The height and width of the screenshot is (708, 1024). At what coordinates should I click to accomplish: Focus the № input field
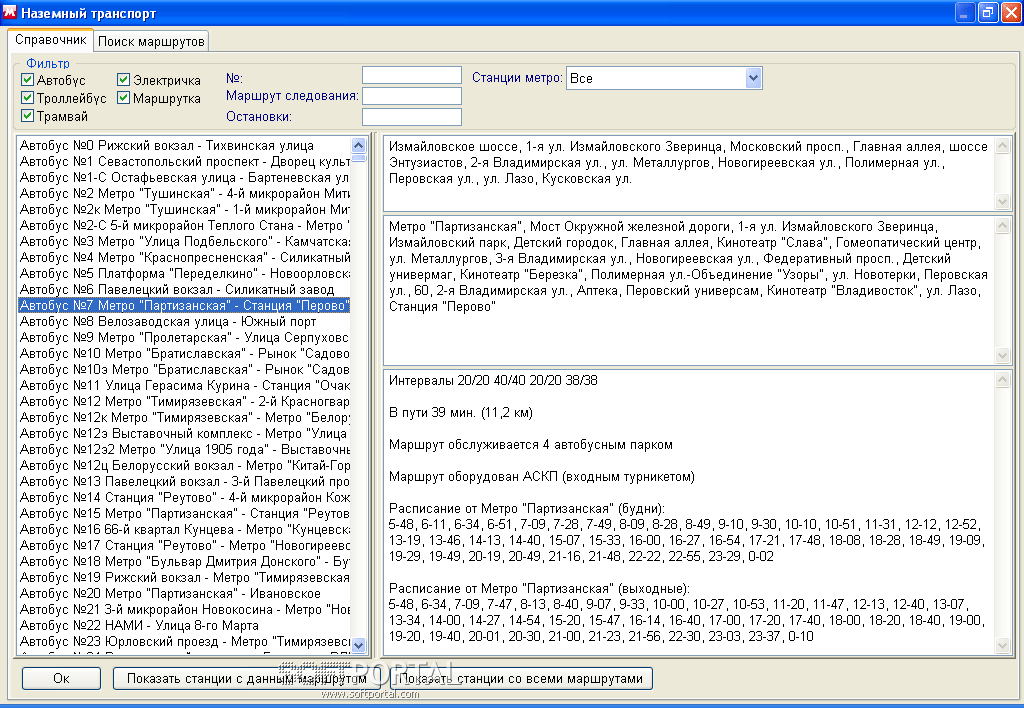tap(412, 76)
